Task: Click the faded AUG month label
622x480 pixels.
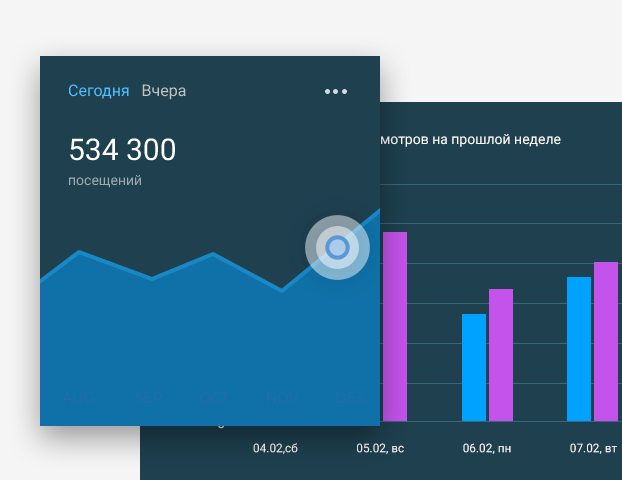Action: [x=82, y=398]
